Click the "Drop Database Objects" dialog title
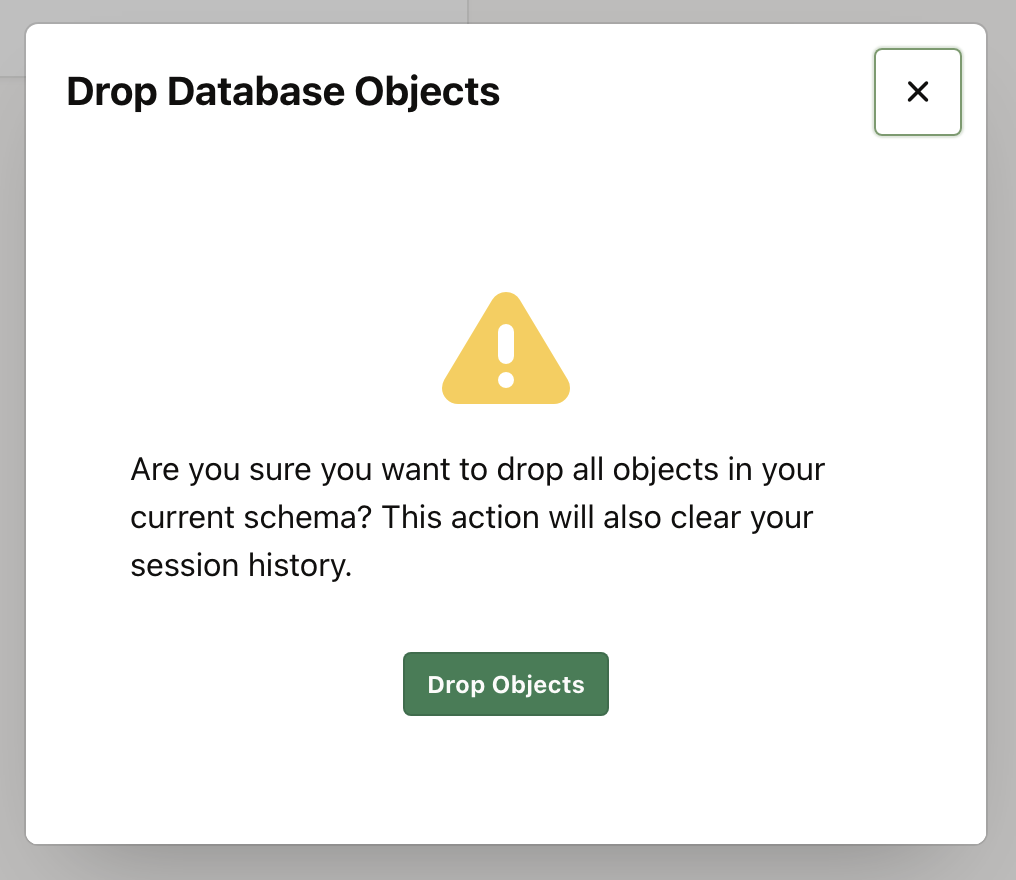 click(283, 92)
